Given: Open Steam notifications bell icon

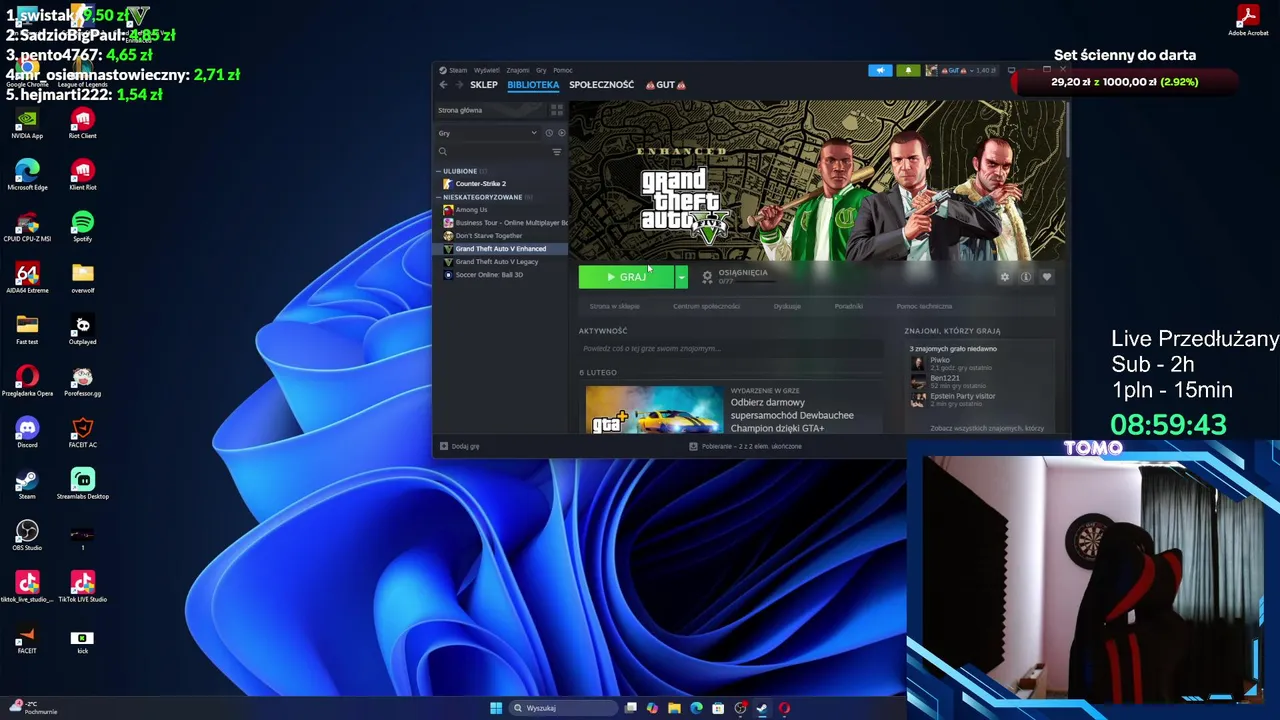Looking at the screenshot, I should pos(908,70).
